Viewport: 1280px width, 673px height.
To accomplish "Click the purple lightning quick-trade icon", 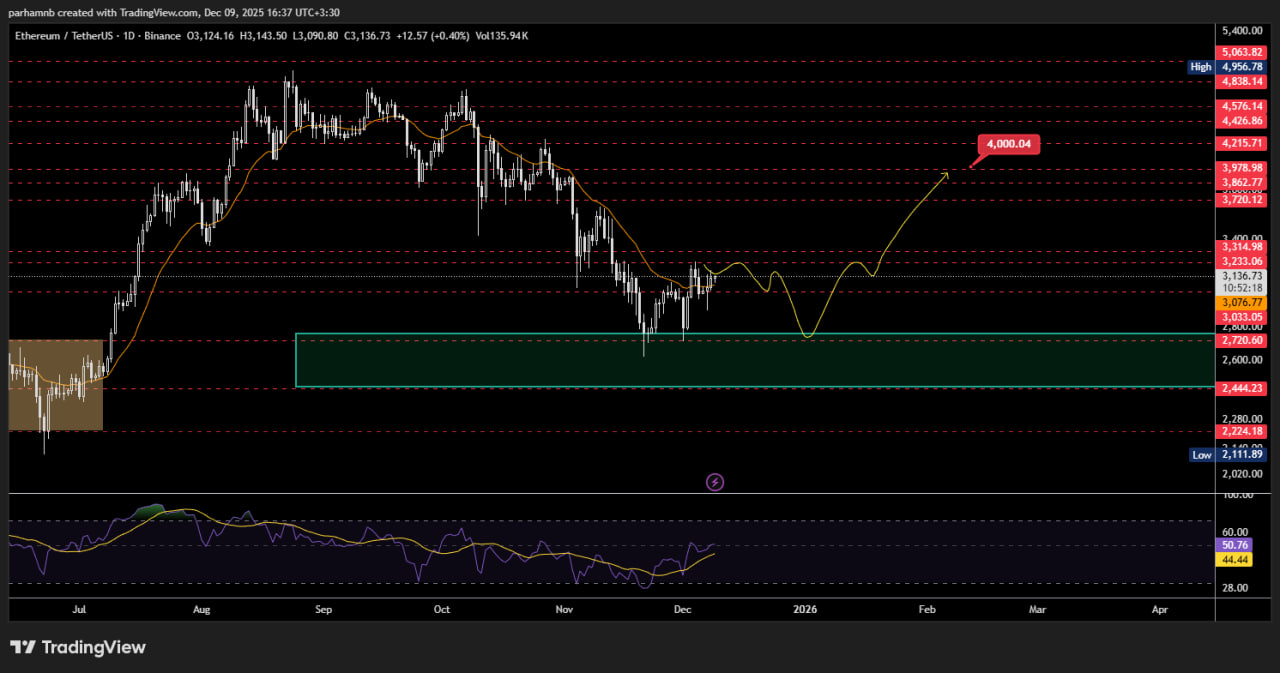I will [714, 482].
